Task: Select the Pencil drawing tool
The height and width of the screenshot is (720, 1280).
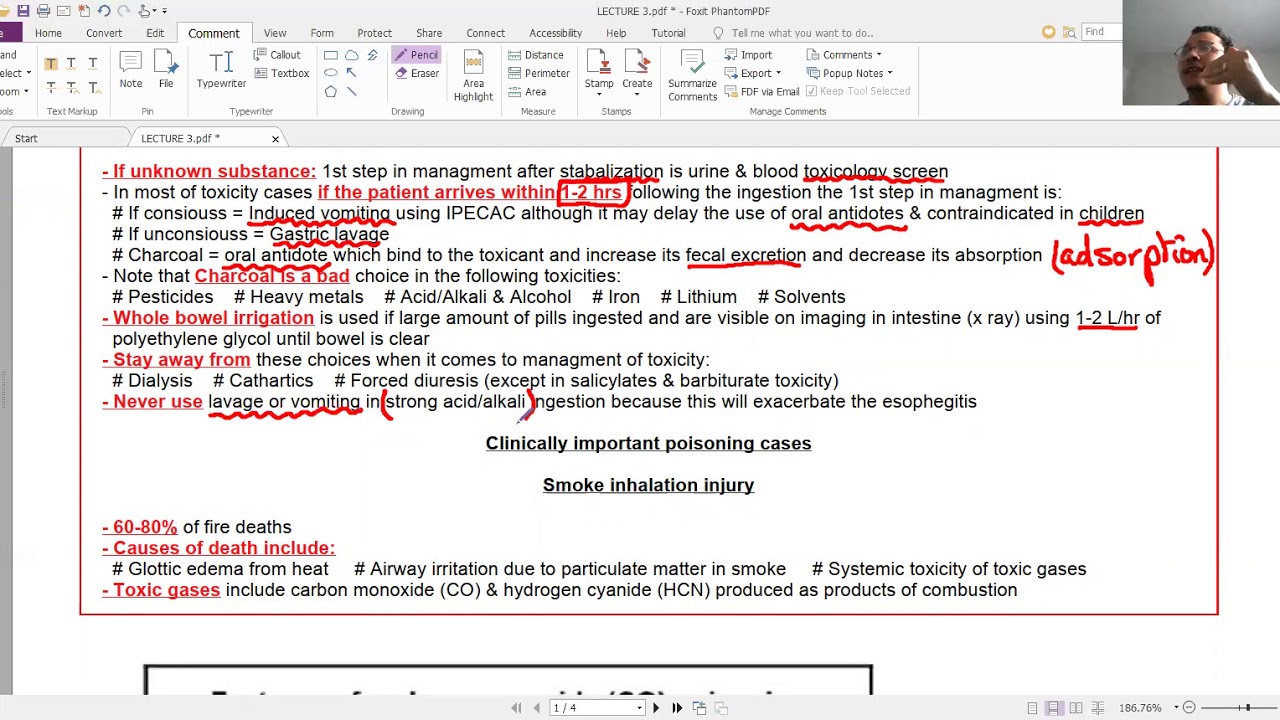Action: 415,55
